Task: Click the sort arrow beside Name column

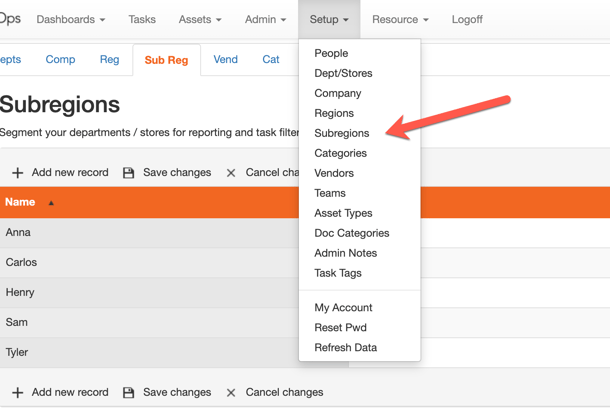Action: [51, 203]
